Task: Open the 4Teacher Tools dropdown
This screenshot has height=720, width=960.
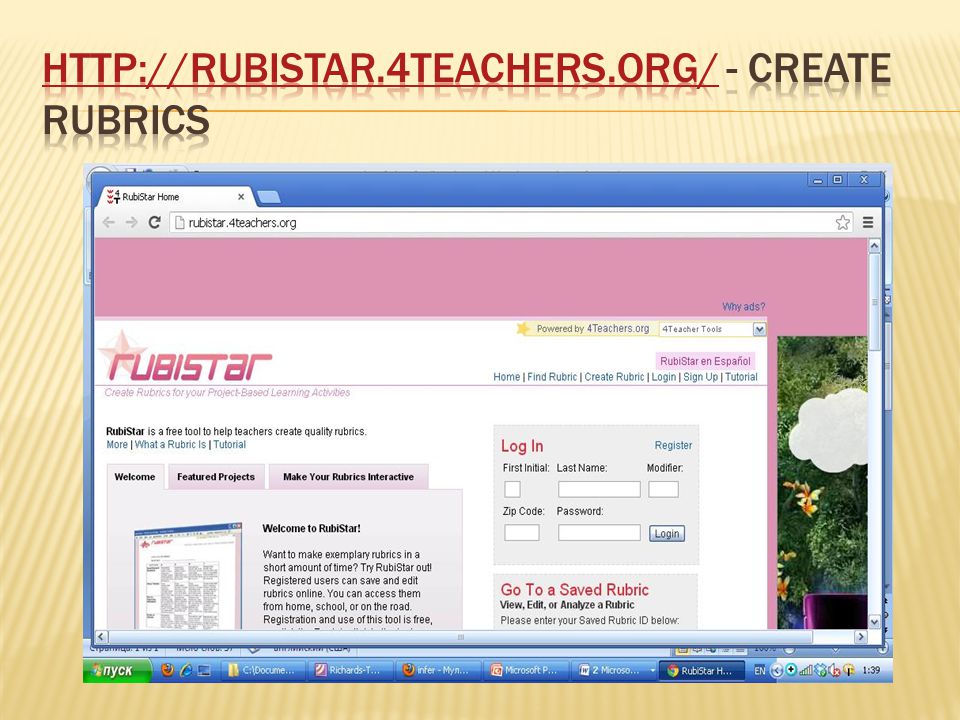Action: tap(713, 329)
